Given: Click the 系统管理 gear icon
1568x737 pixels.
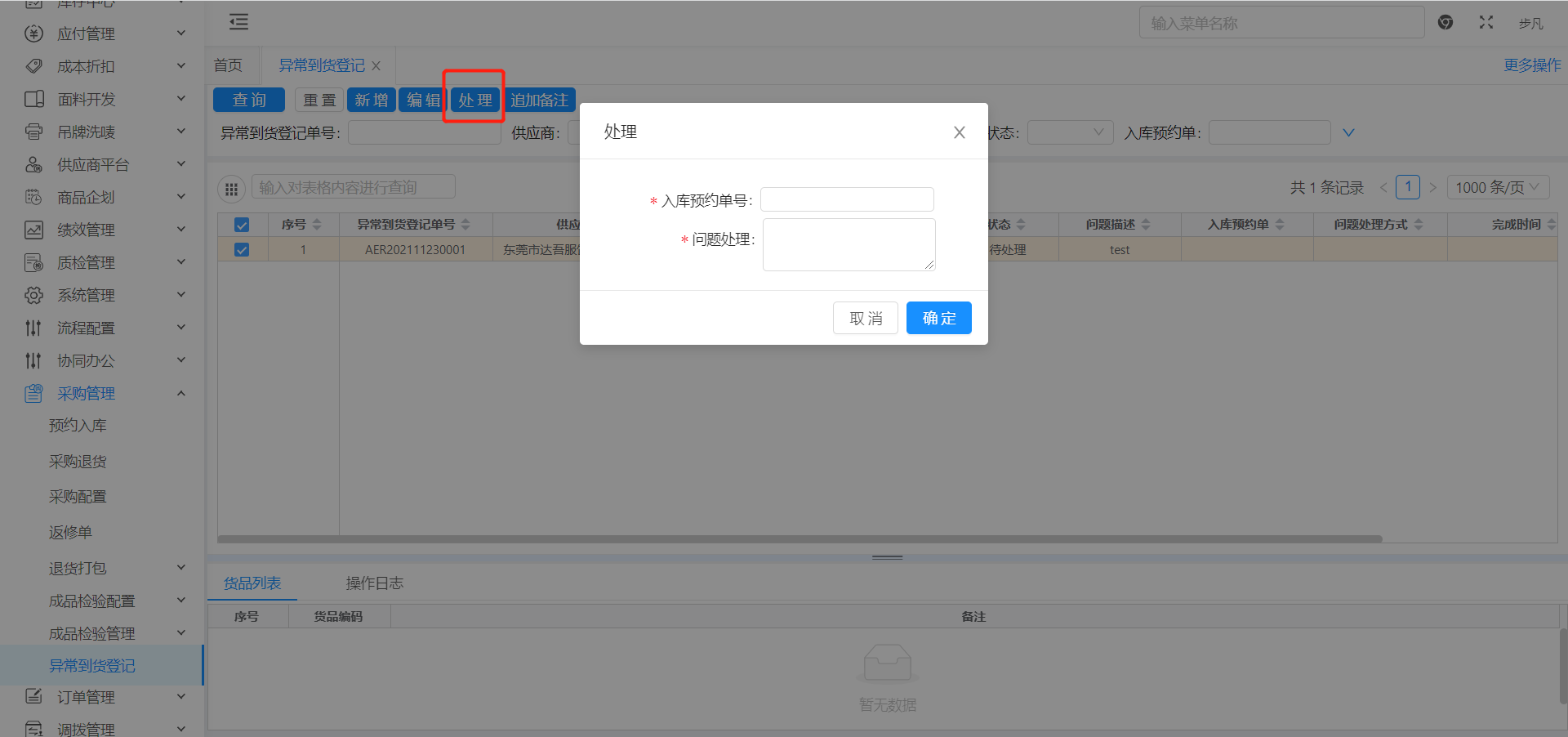Looking at the screenshot, I should click(33, 295).
